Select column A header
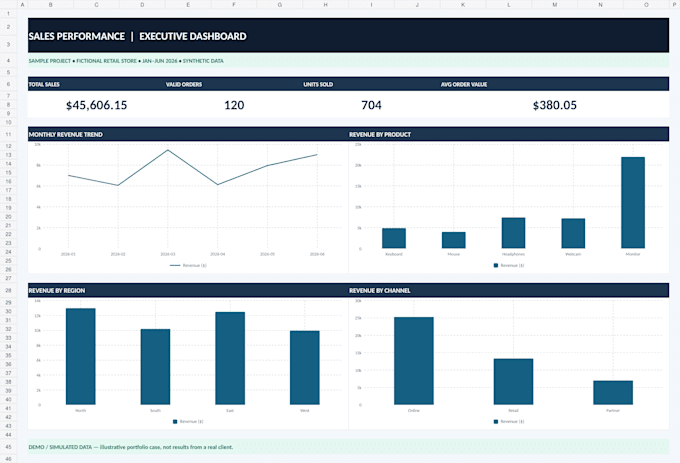Image resolution: width=680 pixels, height=463 pixels. coord(22,4)
